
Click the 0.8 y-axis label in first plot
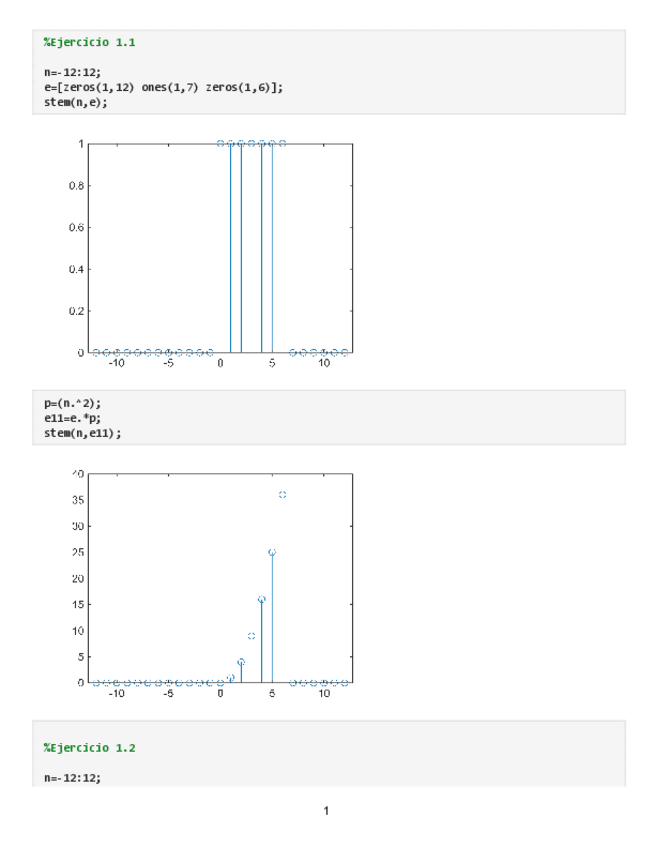[x=76, y=185]
